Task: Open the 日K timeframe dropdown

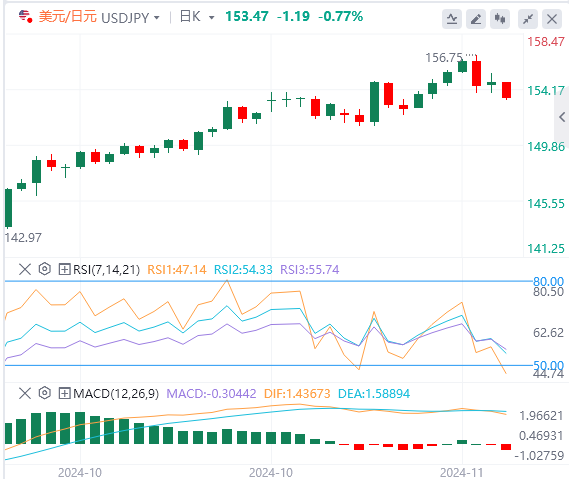Action: click(211, 17)
